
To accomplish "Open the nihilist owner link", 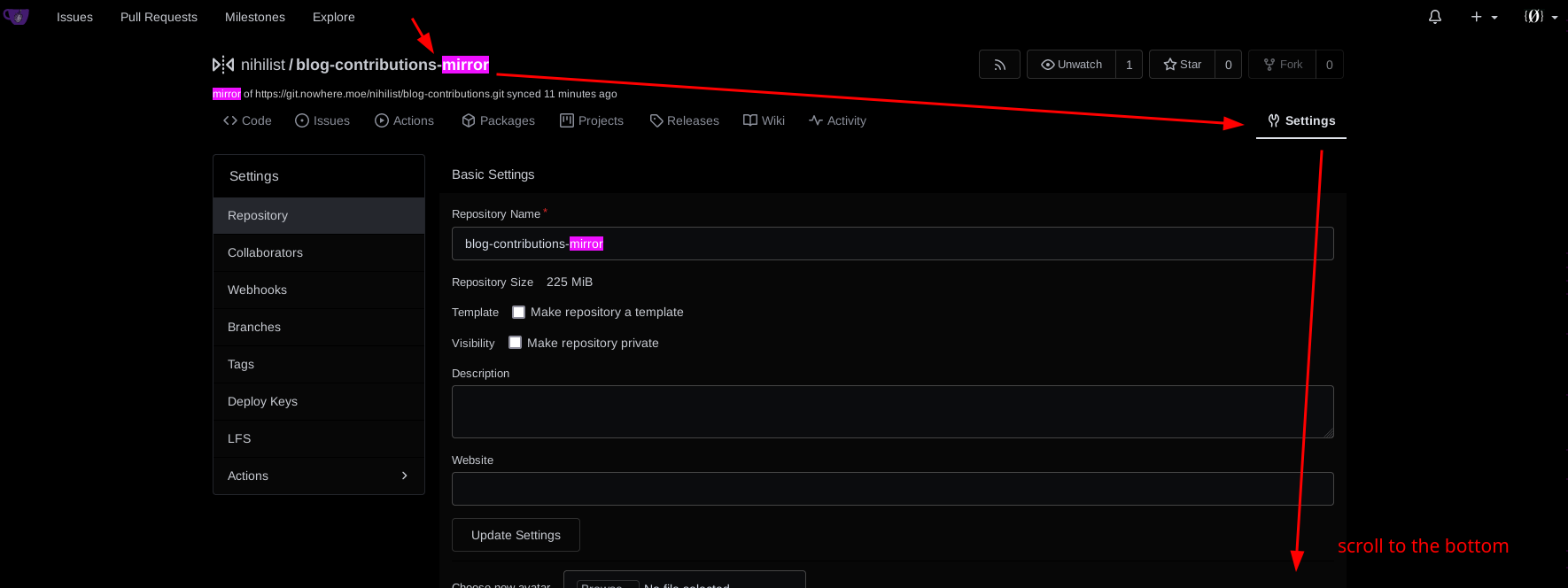I will point(263,65).
